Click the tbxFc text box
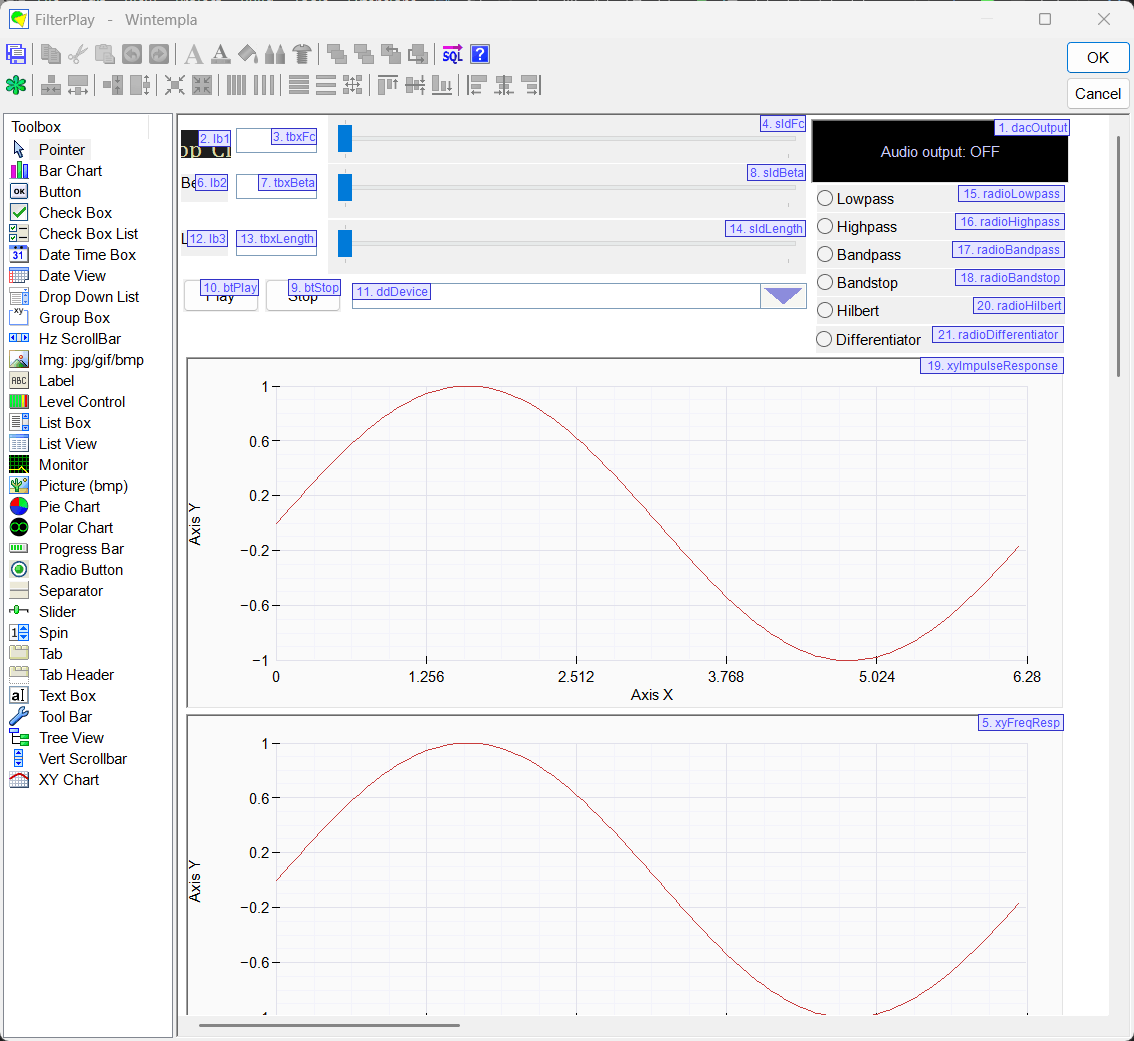This screenshot has width=1134, height=1041. click(276, 140)
